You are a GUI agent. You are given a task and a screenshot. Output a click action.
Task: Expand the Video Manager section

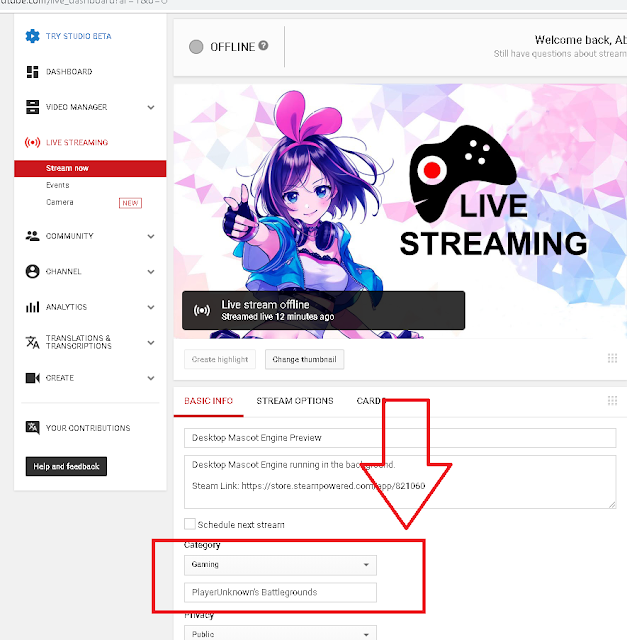(151, 107)
